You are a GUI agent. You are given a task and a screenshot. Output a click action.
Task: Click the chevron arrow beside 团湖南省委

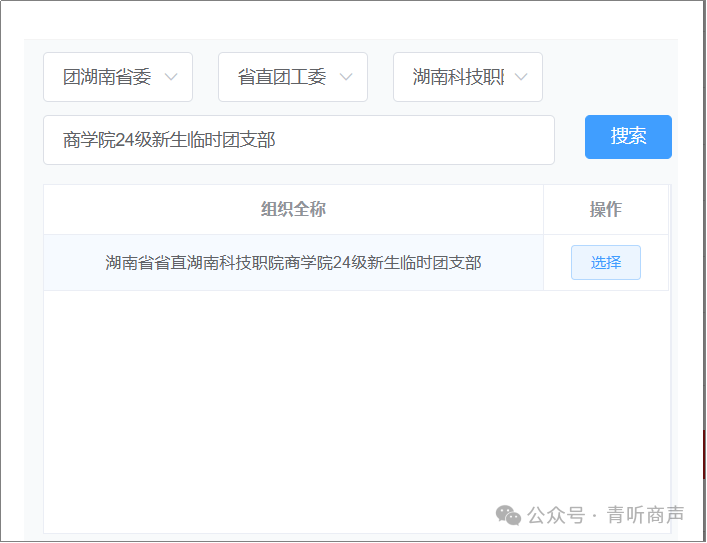coord(171,78)
